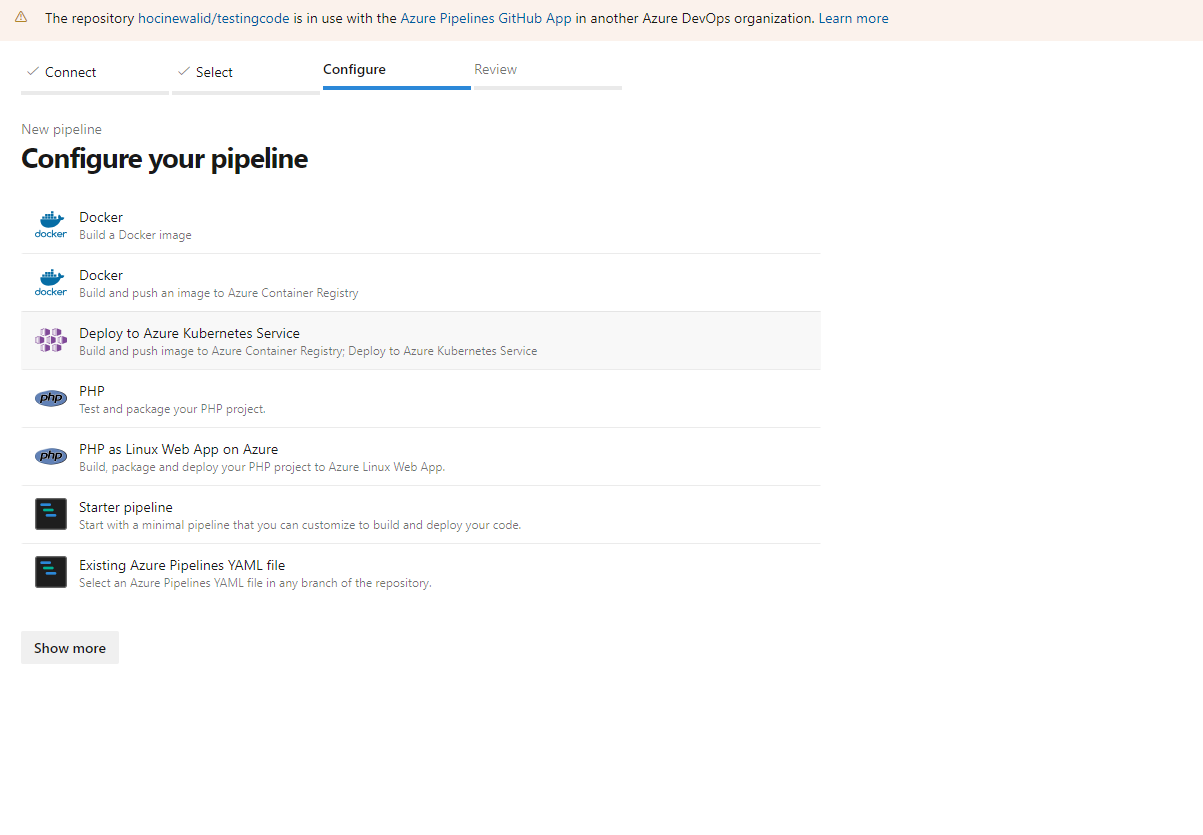Image resolution: width=1203 pixels, height=835 pixels.
Task: Choose the Docker title above 'Build a Docker image'
Action: (x=101, y=217)
